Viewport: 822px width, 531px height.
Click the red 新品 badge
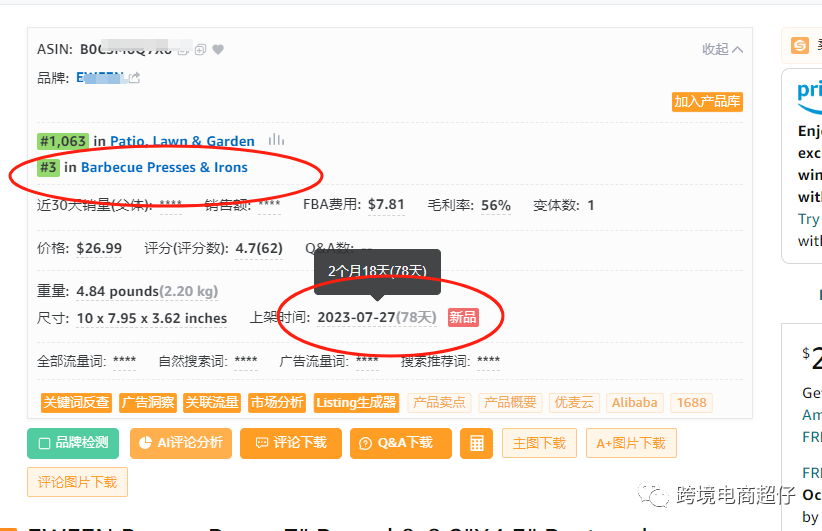tap(463, 318)
